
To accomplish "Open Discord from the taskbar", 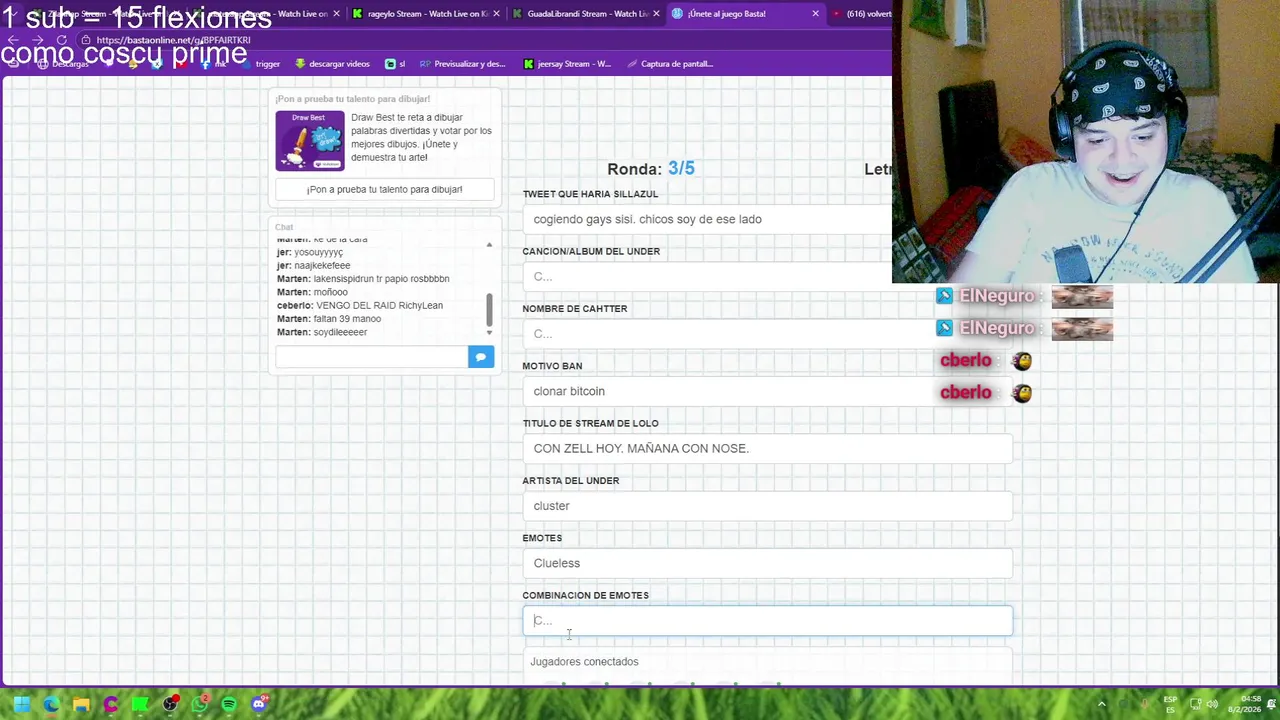I will click(259, 704).
